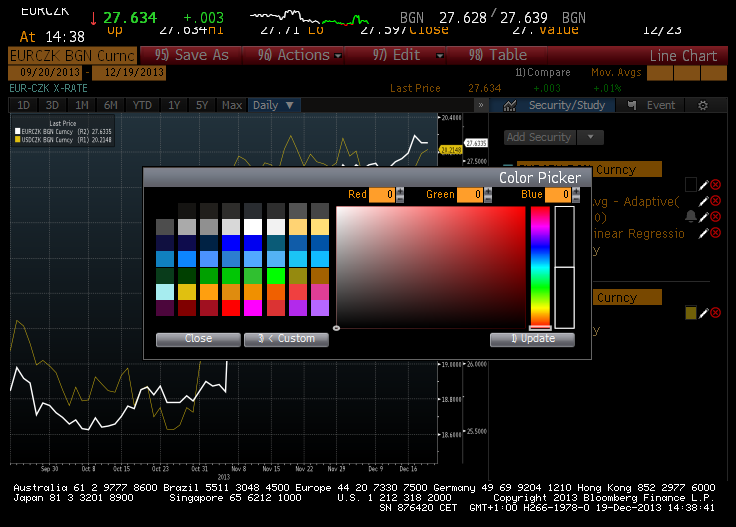Click the Add Security input field
This screenshot has width=736, height=527.
point(539,137)
